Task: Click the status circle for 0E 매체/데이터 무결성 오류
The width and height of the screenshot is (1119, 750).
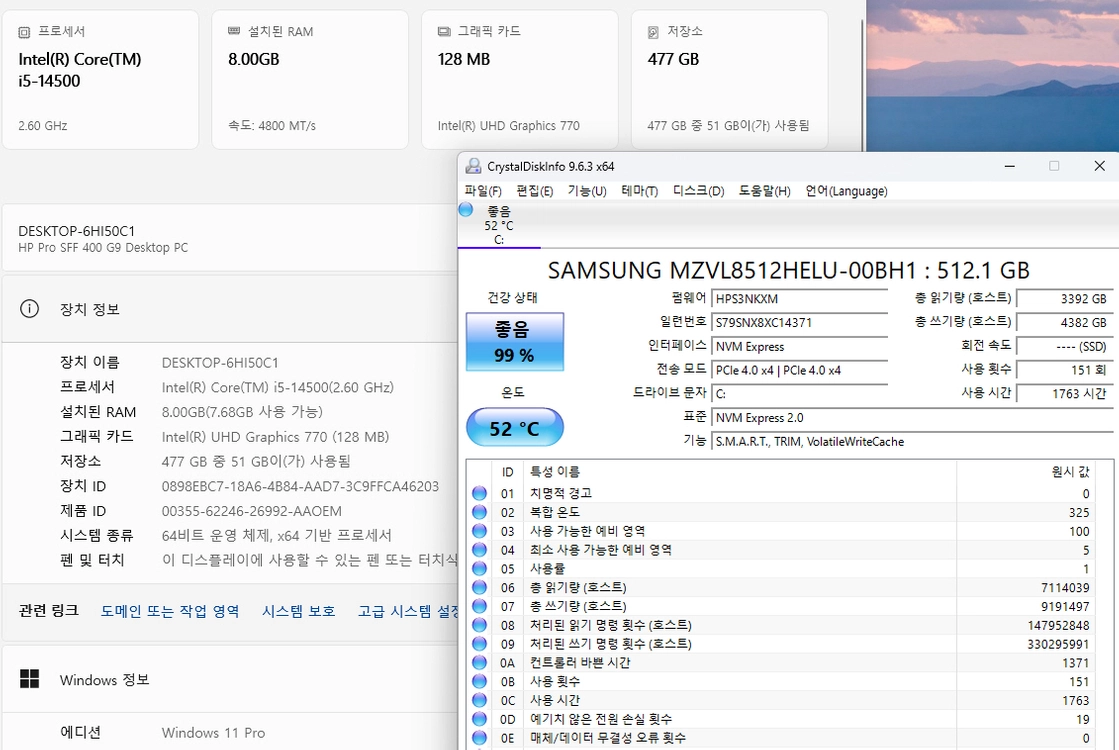Action: (480, 738)
